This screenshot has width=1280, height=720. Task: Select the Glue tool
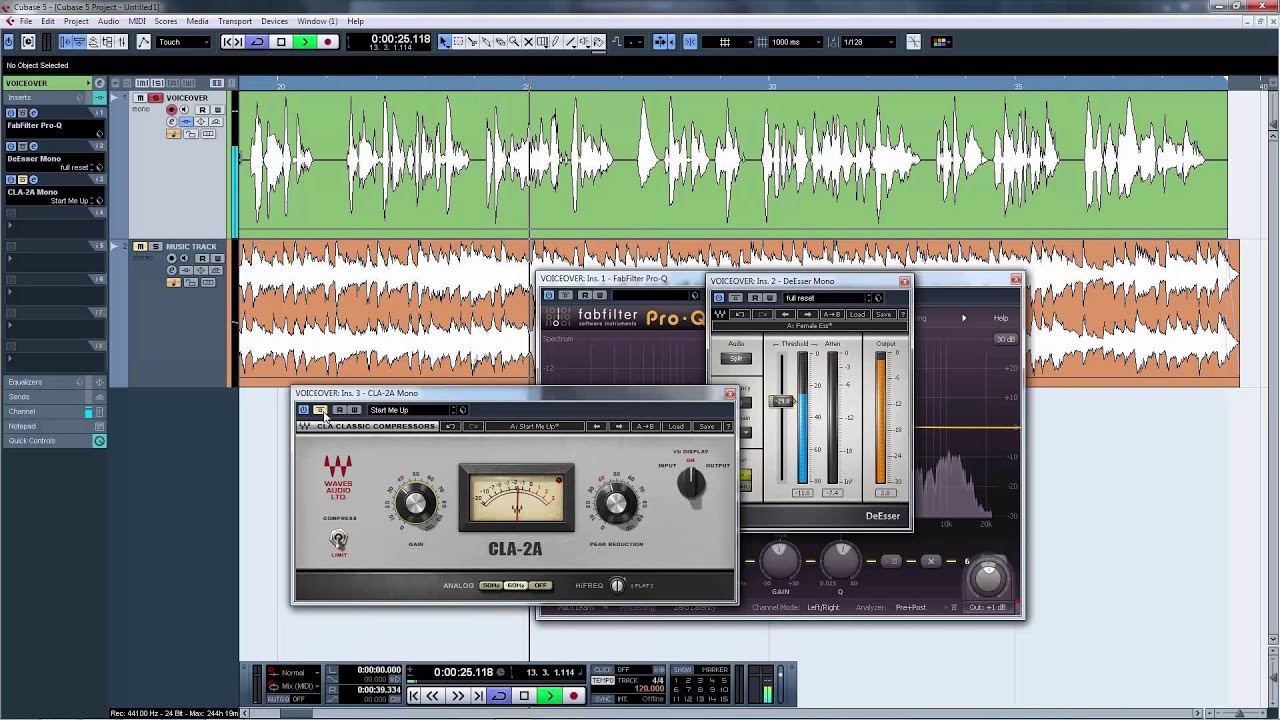click(486, 42)
